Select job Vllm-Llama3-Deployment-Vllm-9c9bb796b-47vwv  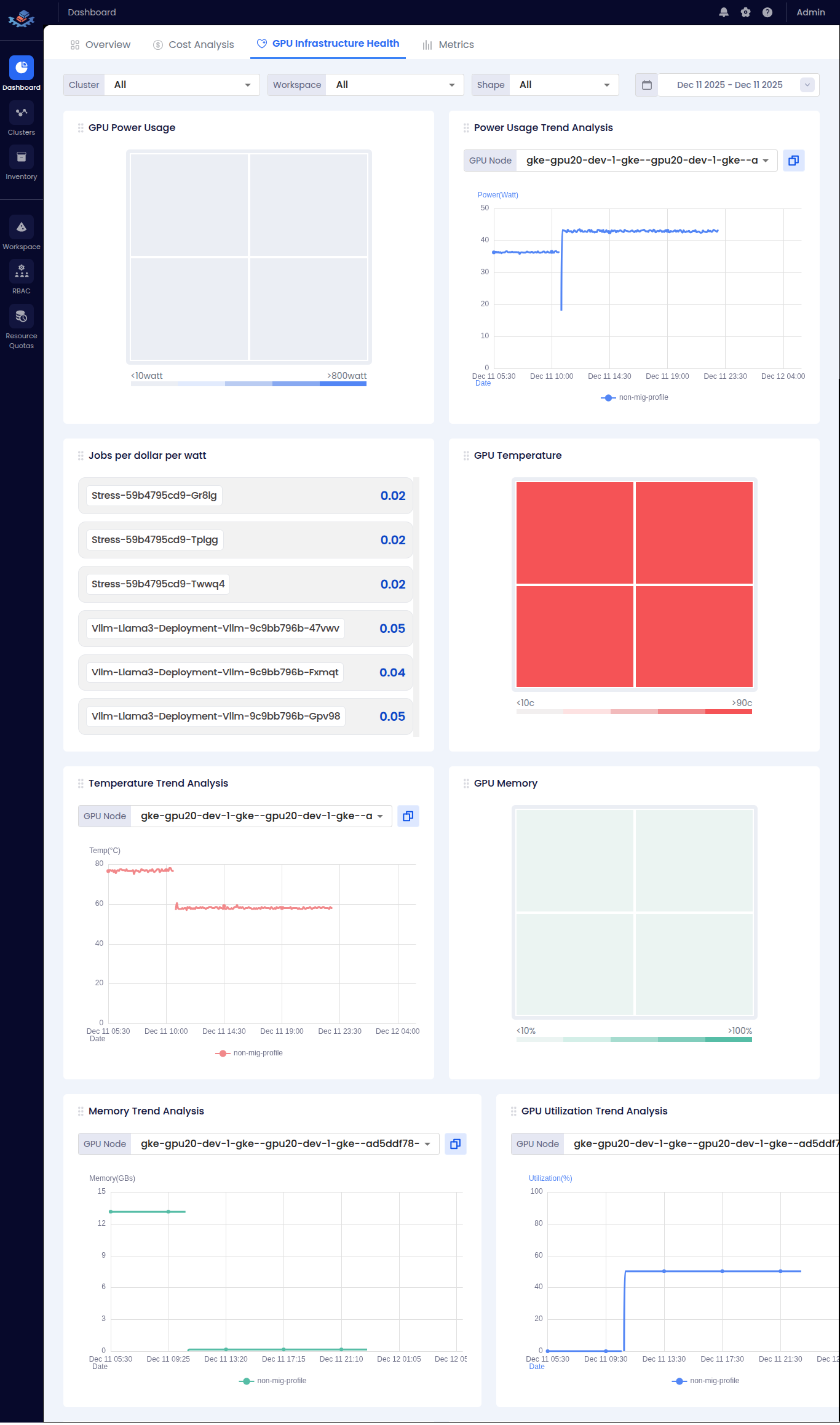tap(245, 629)
